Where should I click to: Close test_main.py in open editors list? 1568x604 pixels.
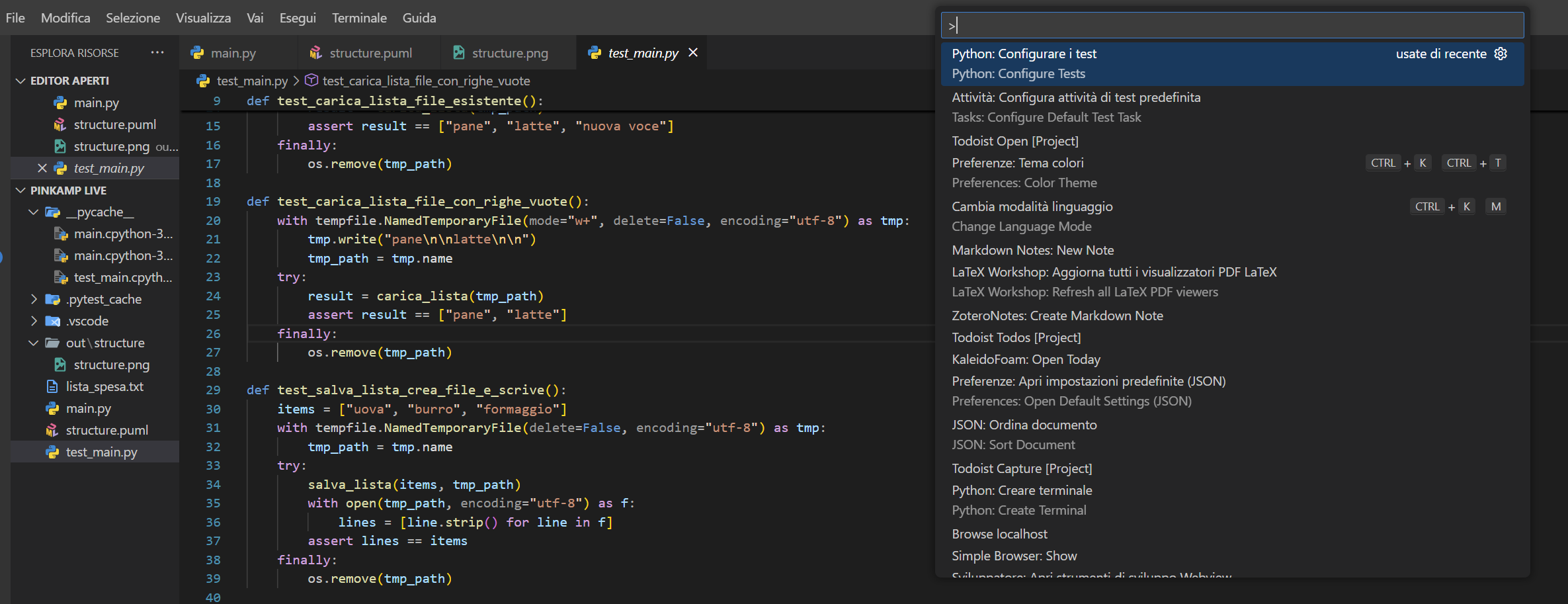42,168
